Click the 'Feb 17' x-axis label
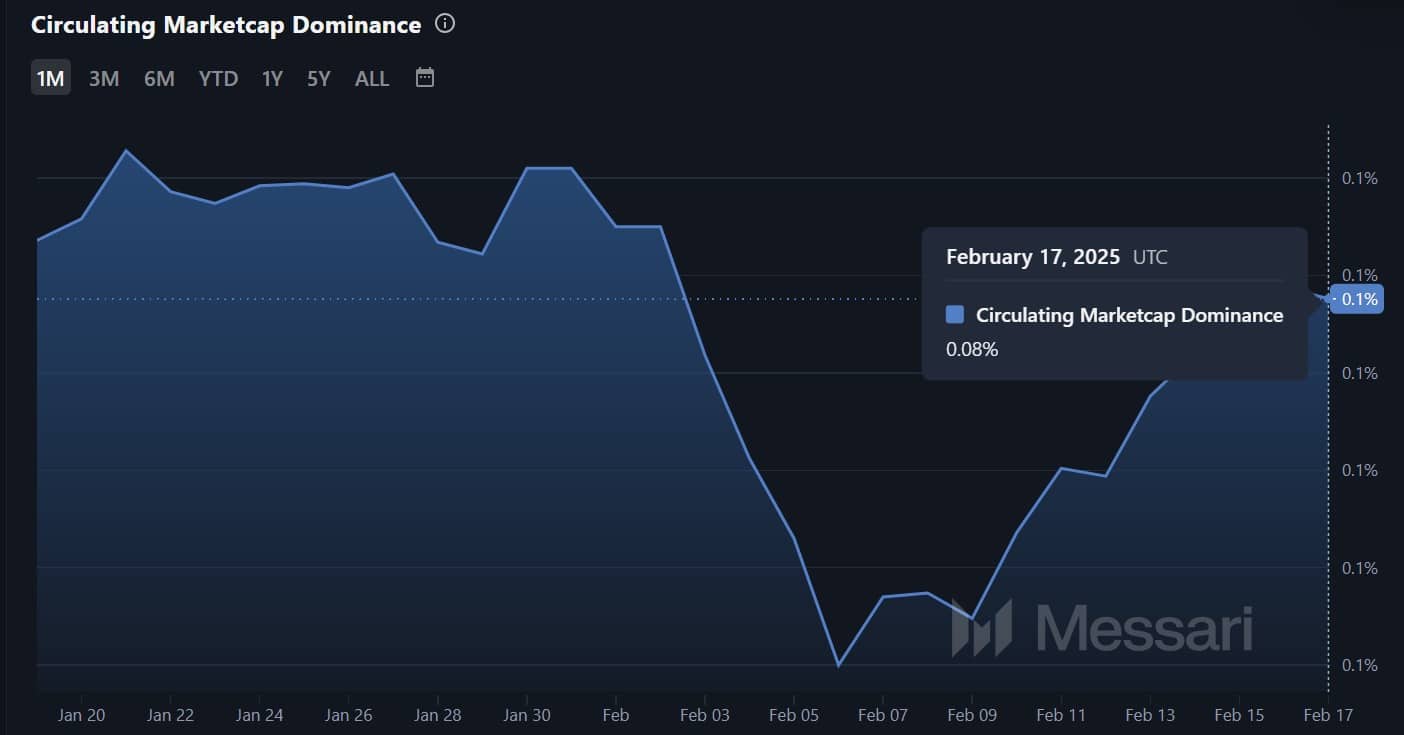 1328,715
